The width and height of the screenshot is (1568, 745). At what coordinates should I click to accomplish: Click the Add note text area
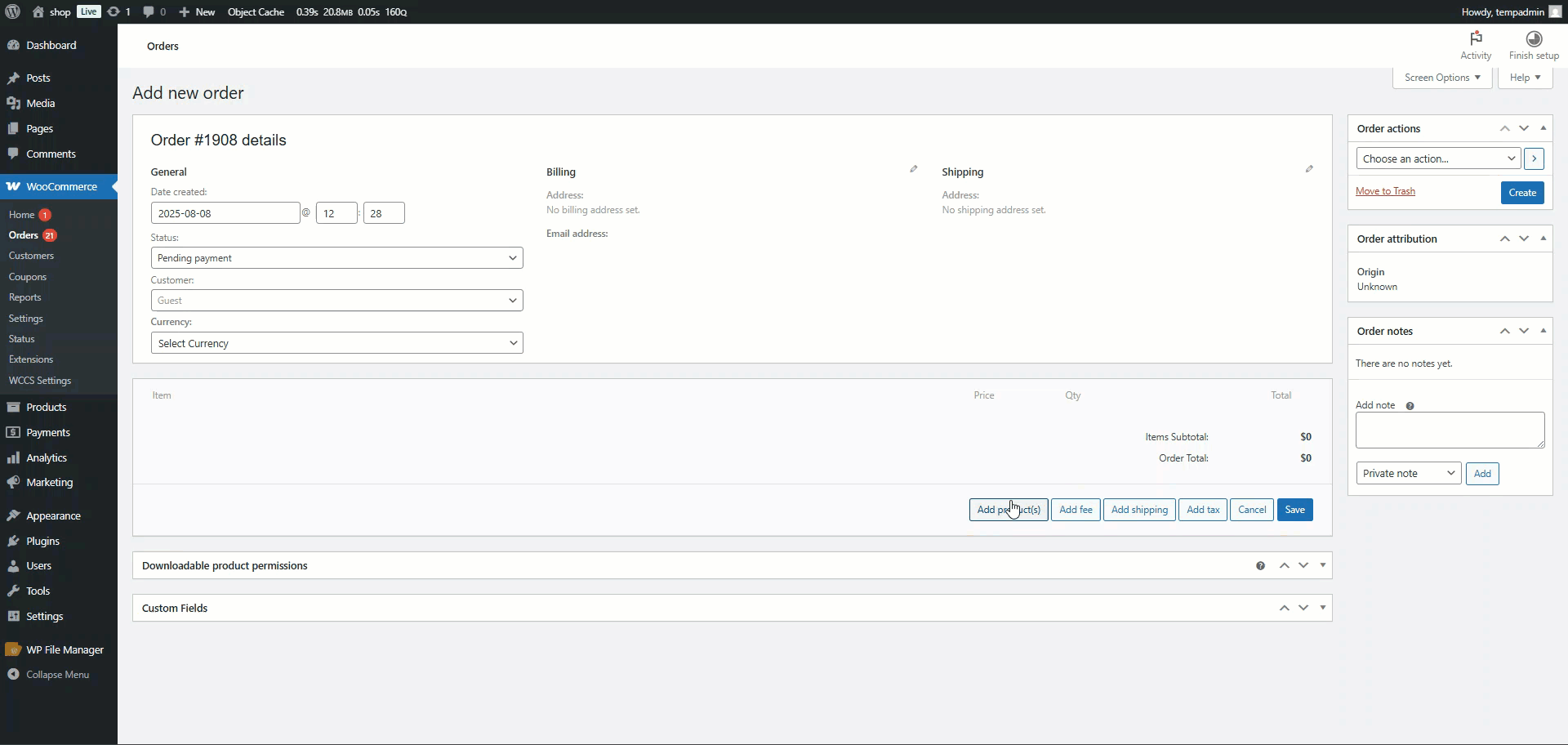pos(1449,430)
